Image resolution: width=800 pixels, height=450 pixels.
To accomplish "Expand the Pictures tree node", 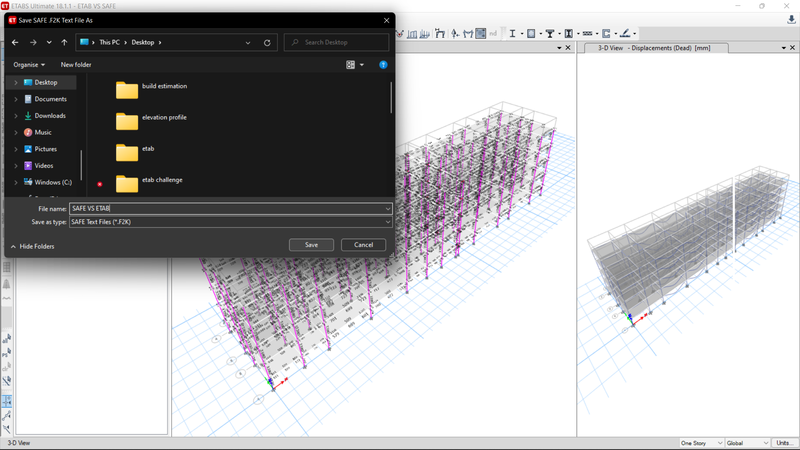I will (16, 149).
